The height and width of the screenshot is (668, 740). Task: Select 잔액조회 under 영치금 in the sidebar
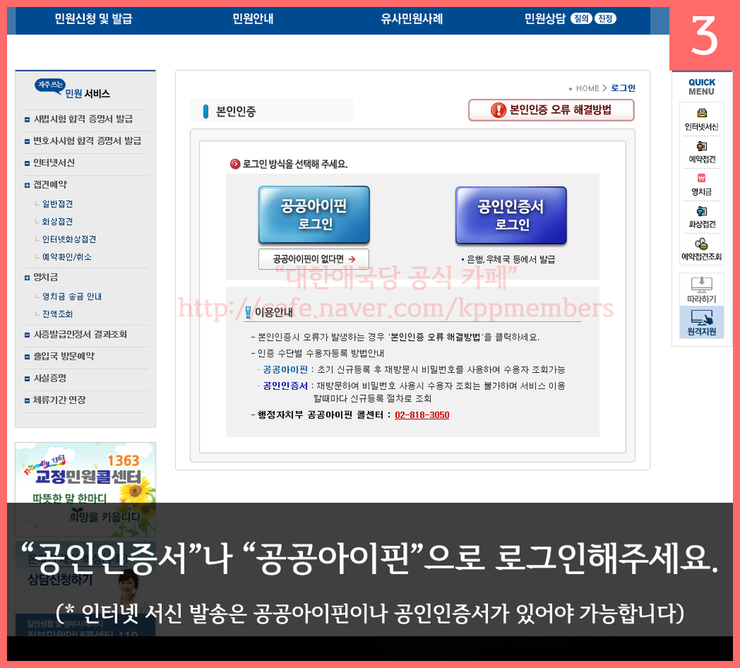[57, 314]
